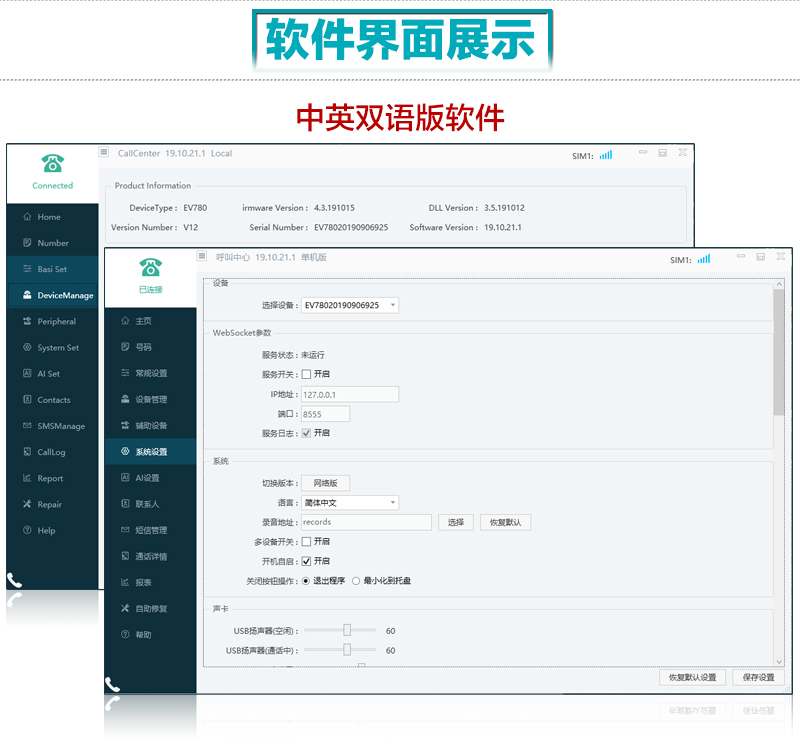Click the 恢复默认设置 button
Image resolution: width=800 pixels, height=745 pixels.
[693, 677]
